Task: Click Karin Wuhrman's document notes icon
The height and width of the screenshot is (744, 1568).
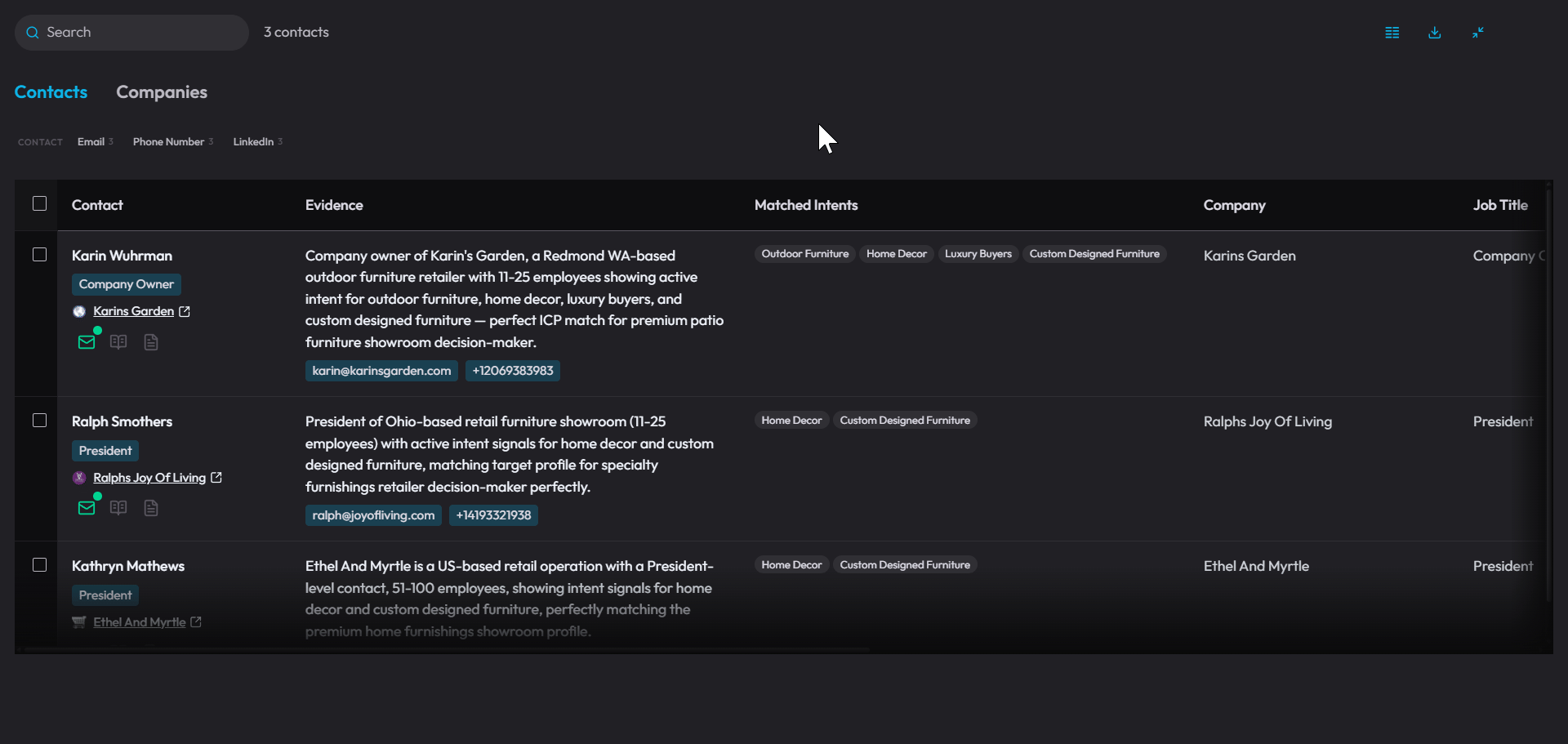Action: (151, 342)
